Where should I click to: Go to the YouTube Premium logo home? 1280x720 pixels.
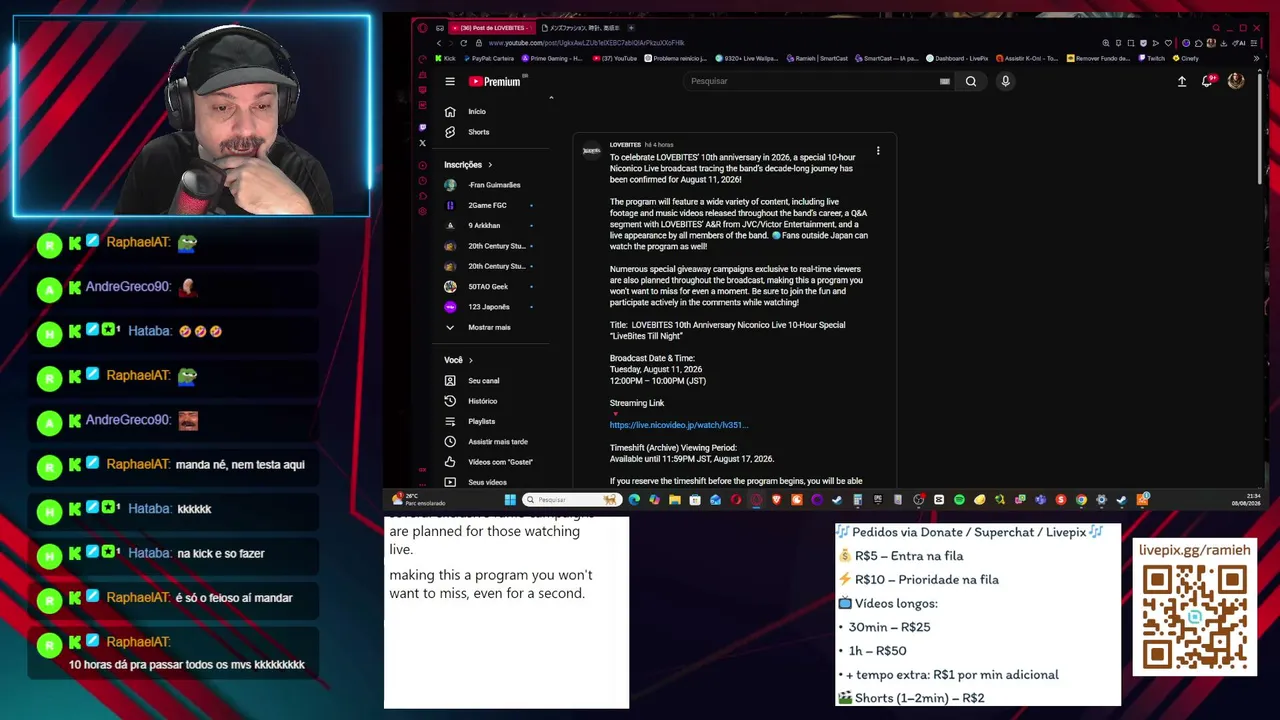click(496, 81)
